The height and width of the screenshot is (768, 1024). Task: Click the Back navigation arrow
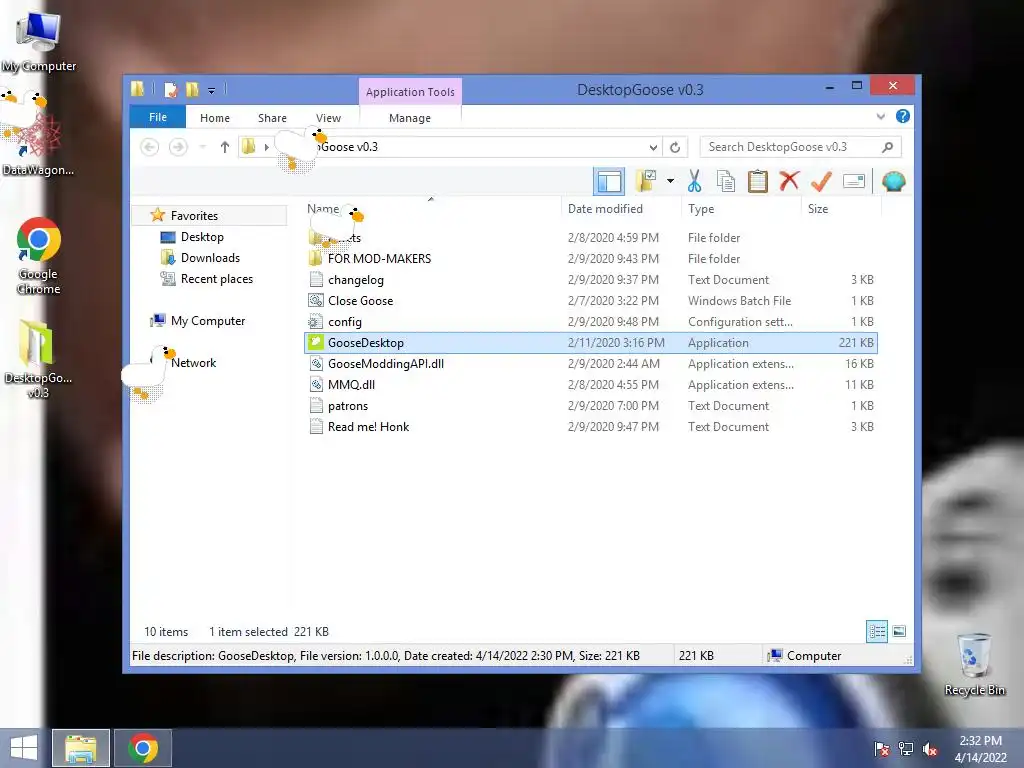tap(150, 147)
